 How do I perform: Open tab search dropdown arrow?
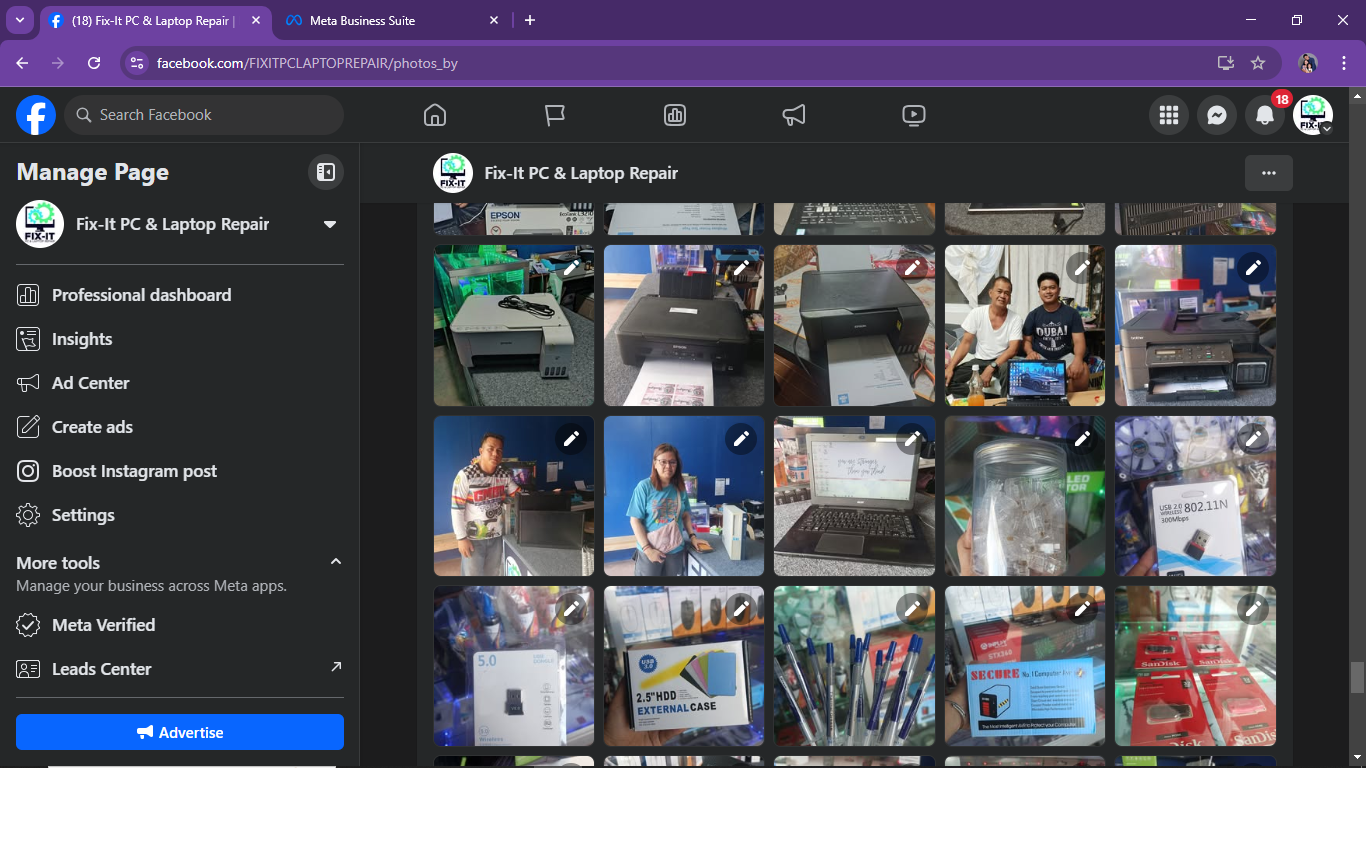point(20,20)
